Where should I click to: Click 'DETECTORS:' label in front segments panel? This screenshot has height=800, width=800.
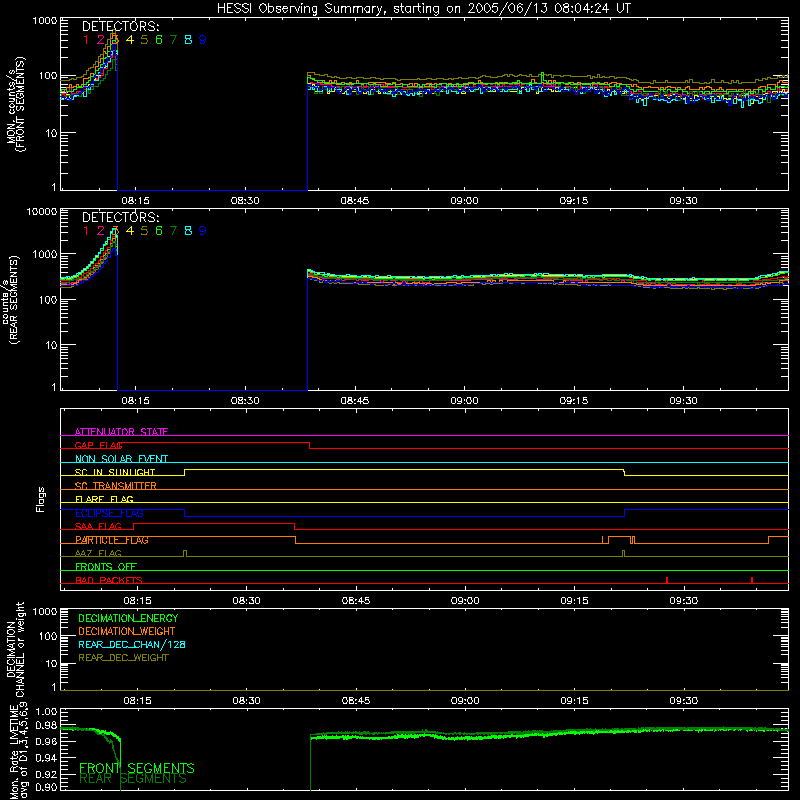click(120, 26)
